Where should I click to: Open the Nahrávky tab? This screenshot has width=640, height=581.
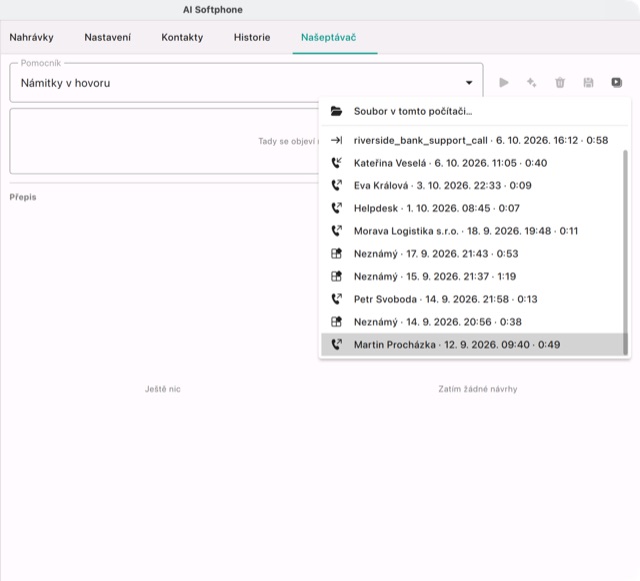pyautogui.click(x=31, y=38)
